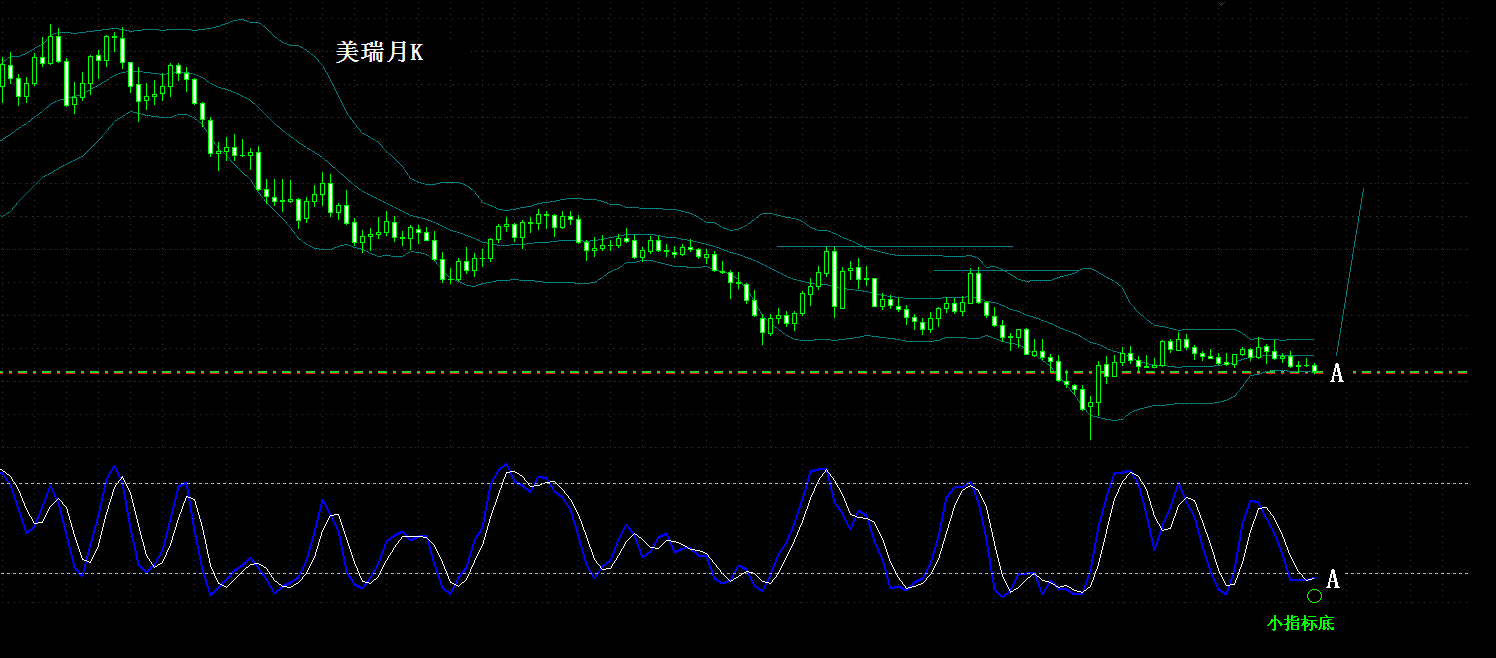Click the green circle above 小指标底
The height and width of the screenshot is (658, 1496).
click(1314, 596)
